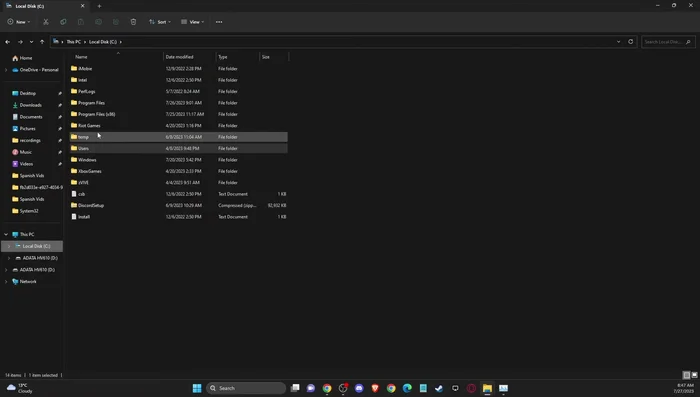Screen dimensions: 700x397
Task: Select the DiscordSetup compressed file
Action: 179,205
